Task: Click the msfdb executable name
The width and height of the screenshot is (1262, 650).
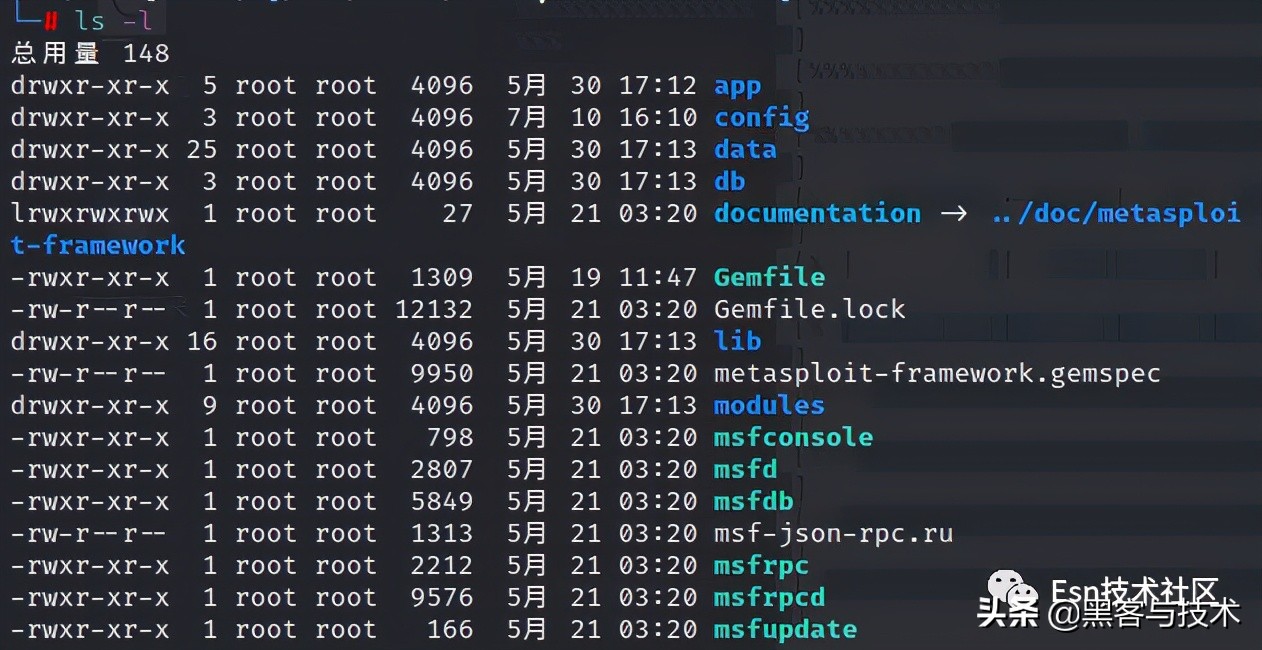Action: click(x=753, y=501)
